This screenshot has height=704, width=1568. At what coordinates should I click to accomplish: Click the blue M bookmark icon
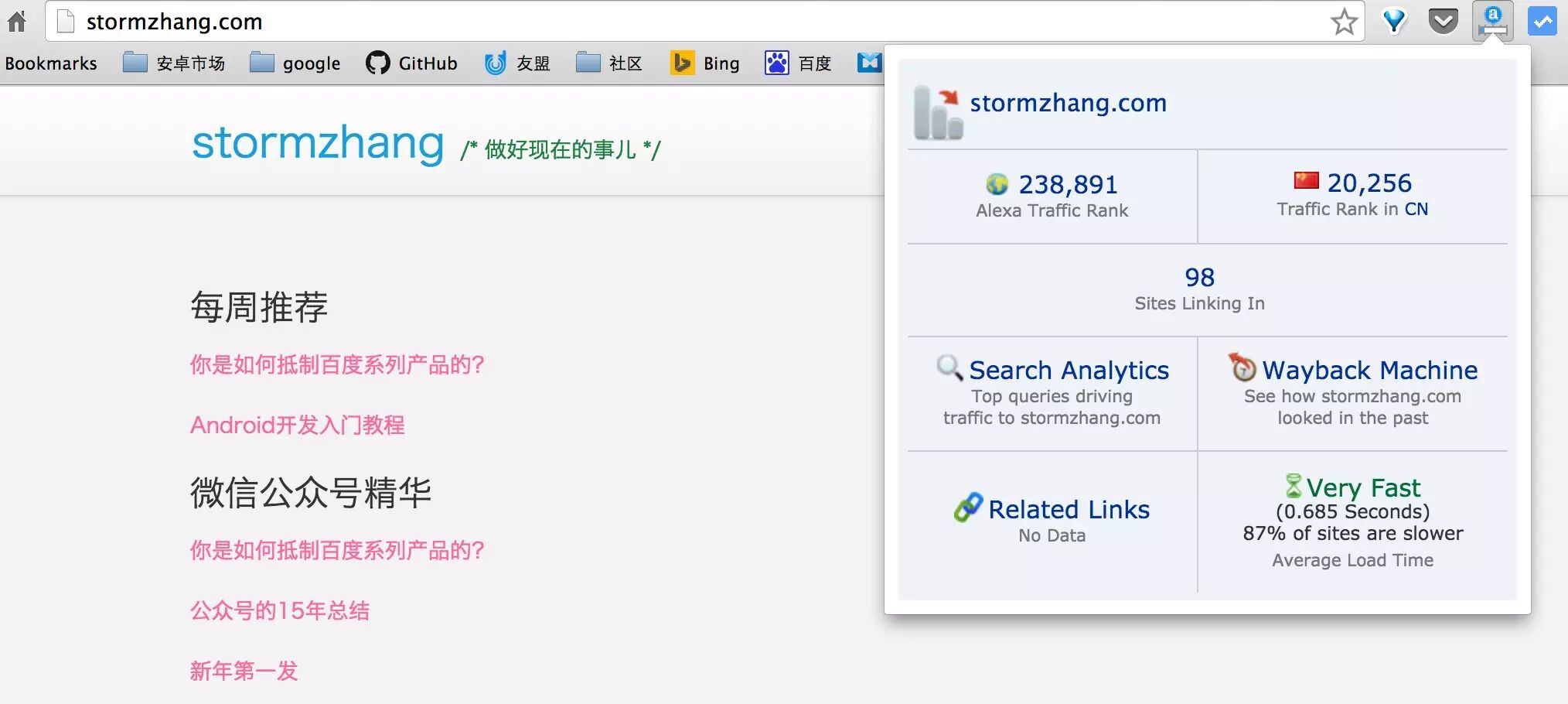click(869, 62)
